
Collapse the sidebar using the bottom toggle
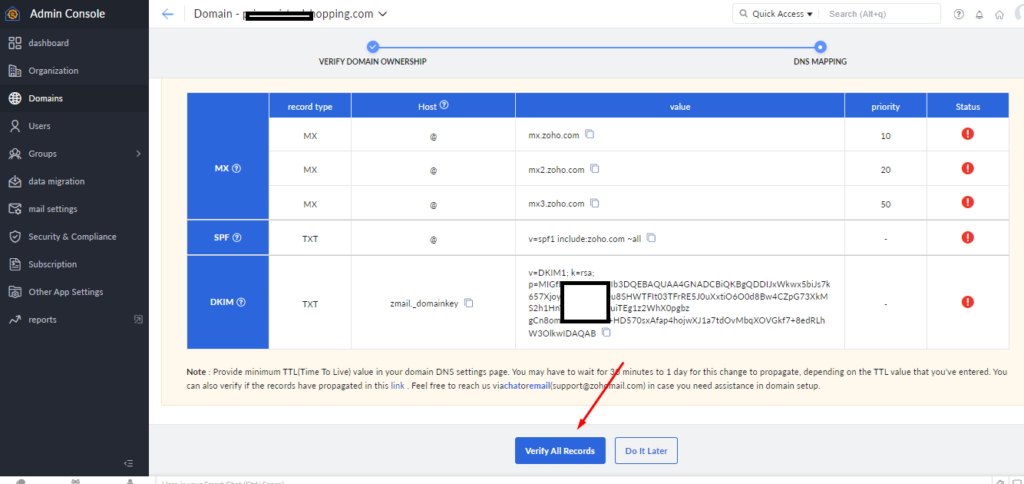point(129,463)
